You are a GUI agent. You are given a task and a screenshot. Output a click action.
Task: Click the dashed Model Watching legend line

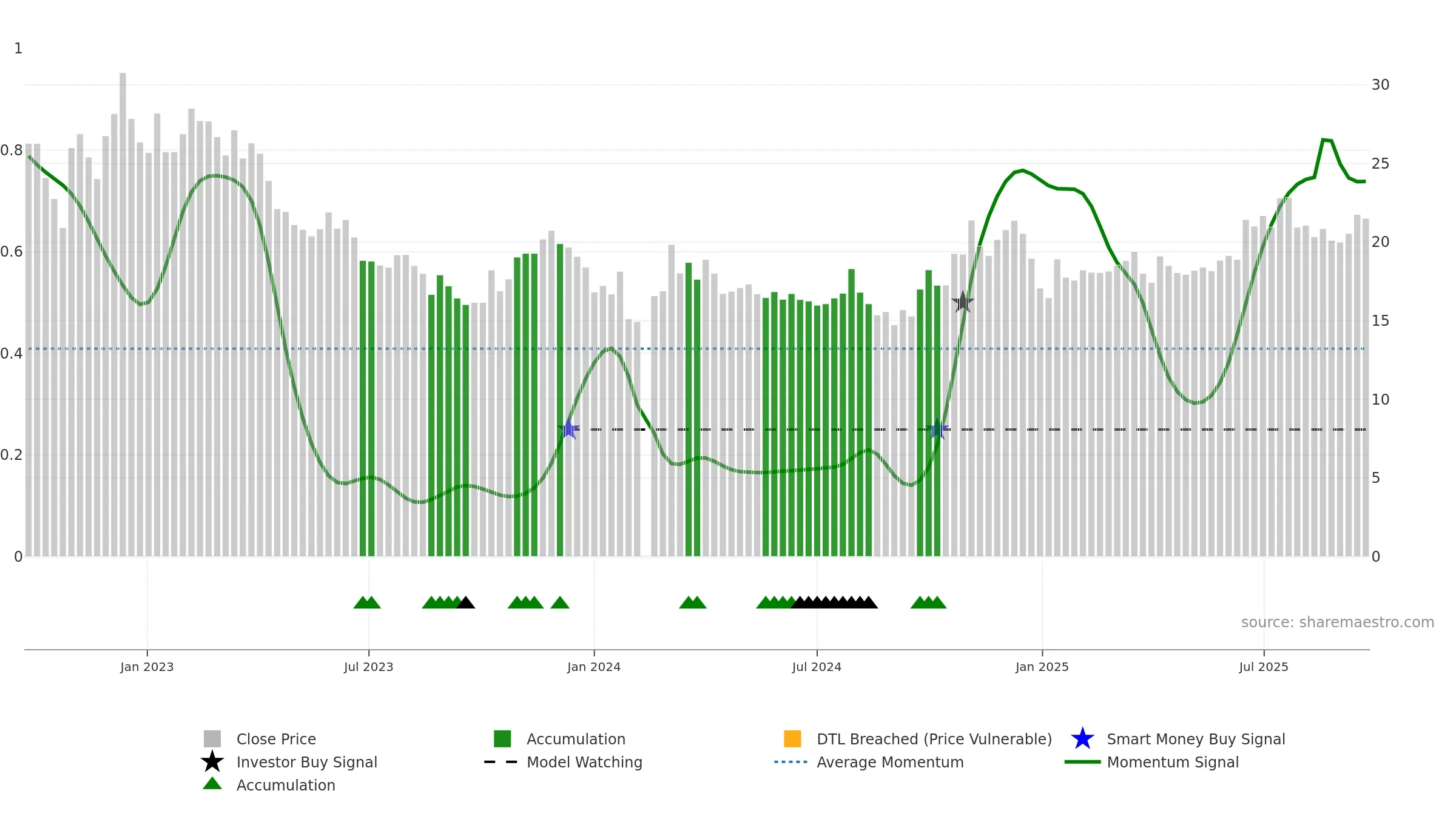click(x=501, y=762)
